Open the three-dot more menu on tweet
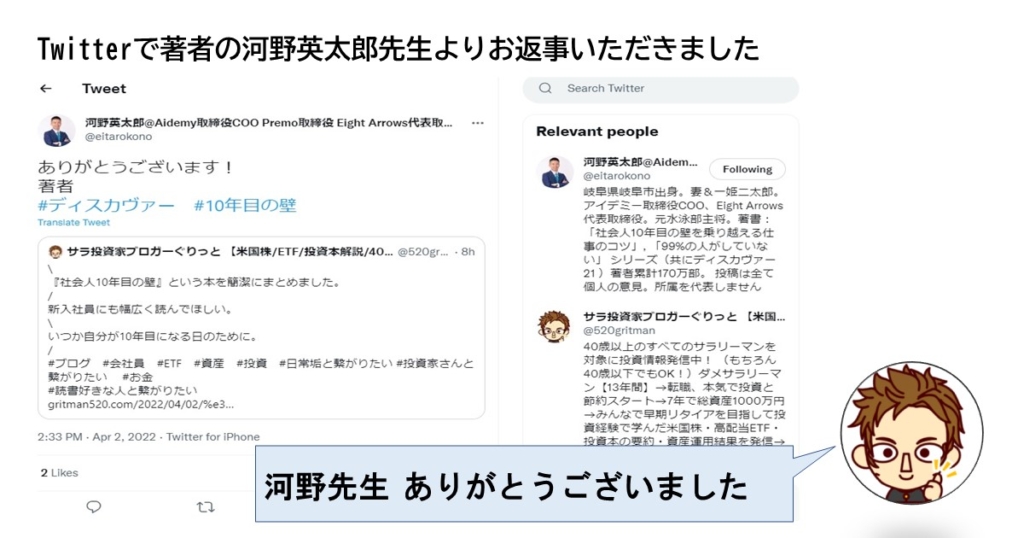1024x538 pixels. pos(478,123)
